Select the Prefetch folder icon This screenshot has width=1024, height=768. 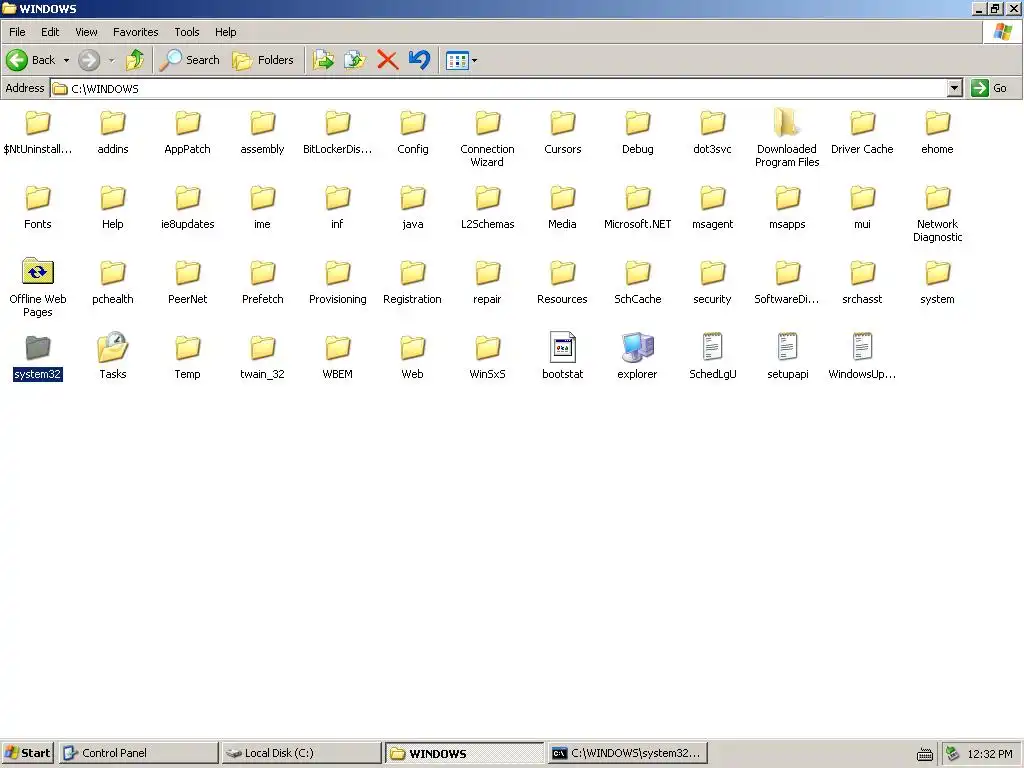(263, 272)
